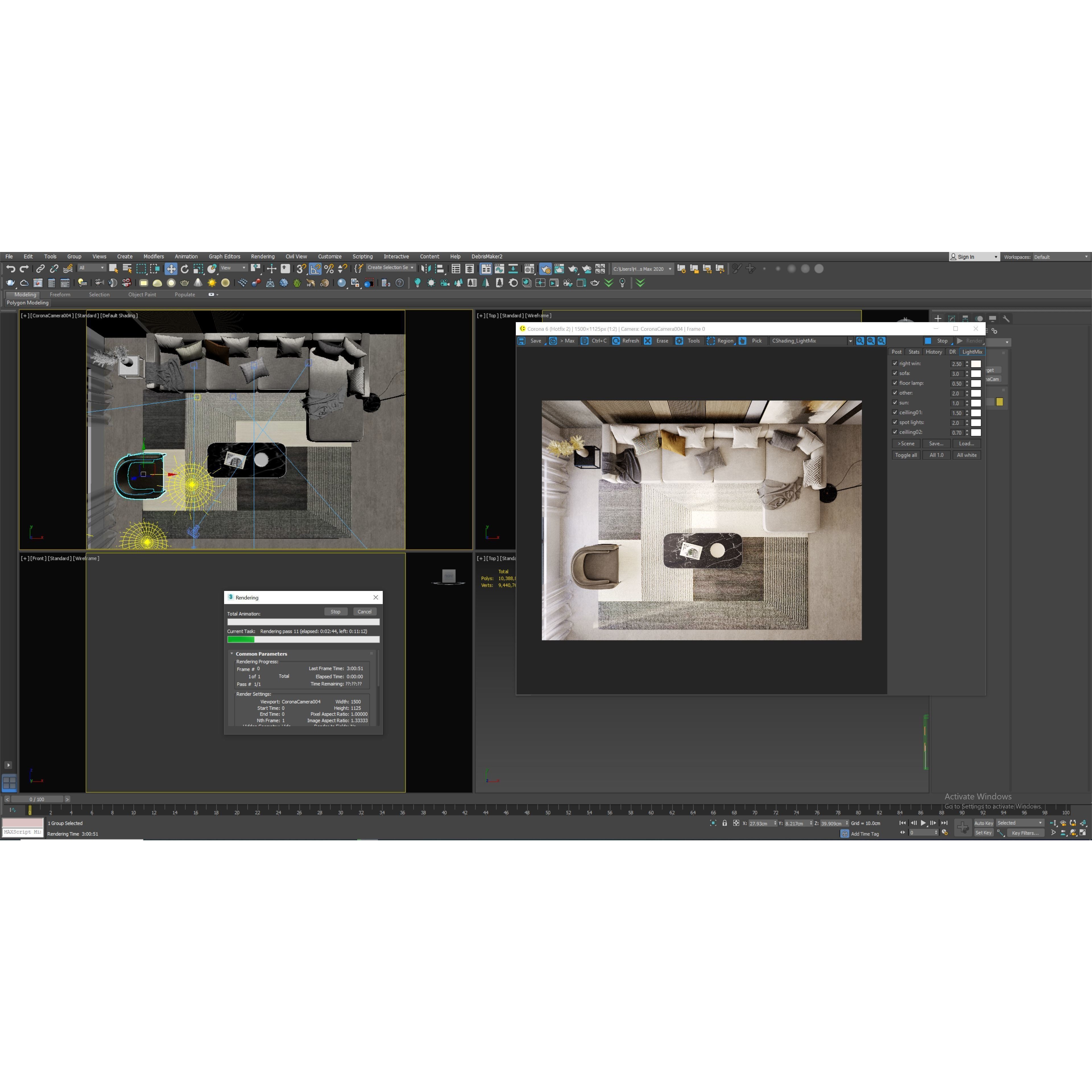The height and width of the screenshot is (1092, 1092).
Task: Click the Region render icon
Action: tap(710, 341)
